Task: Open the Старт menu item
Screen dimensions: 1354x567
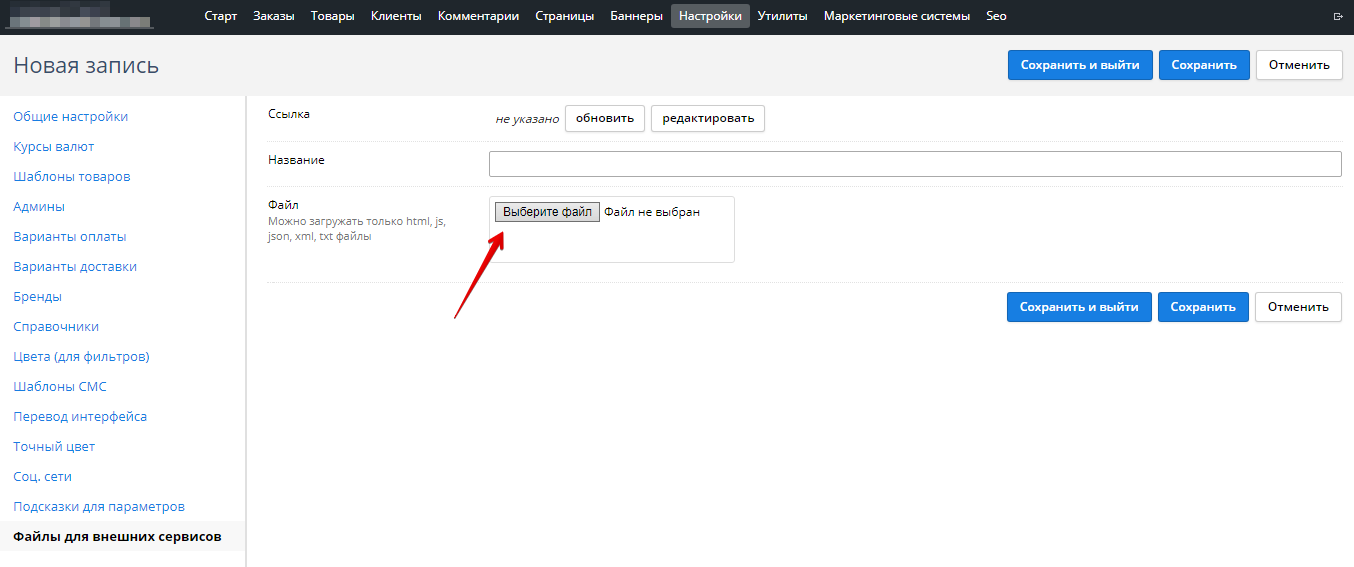Action: (221, 16)
